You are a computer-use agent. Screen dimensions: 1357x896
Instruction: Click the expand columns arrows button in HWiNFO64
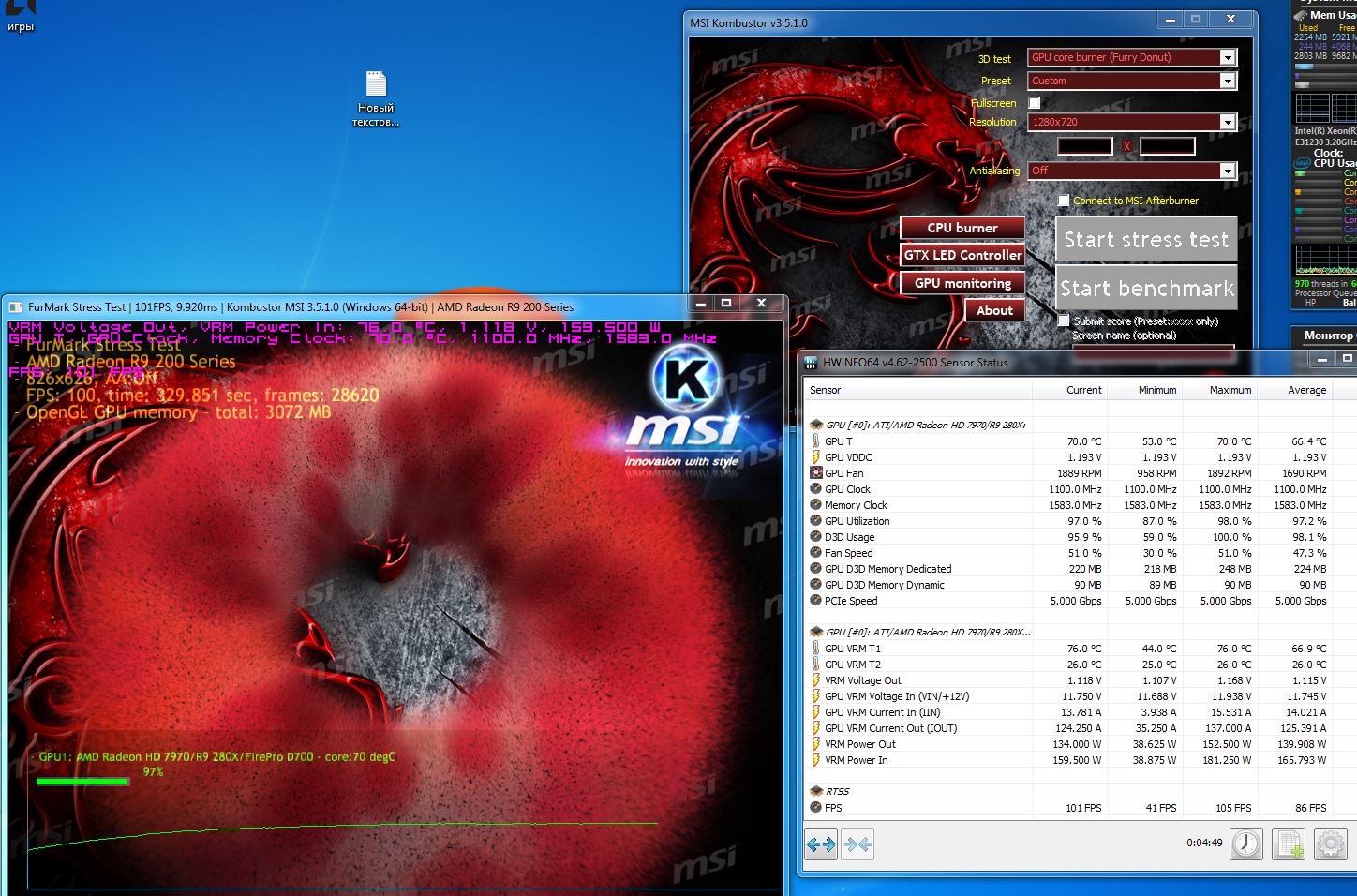pos(821,844)
